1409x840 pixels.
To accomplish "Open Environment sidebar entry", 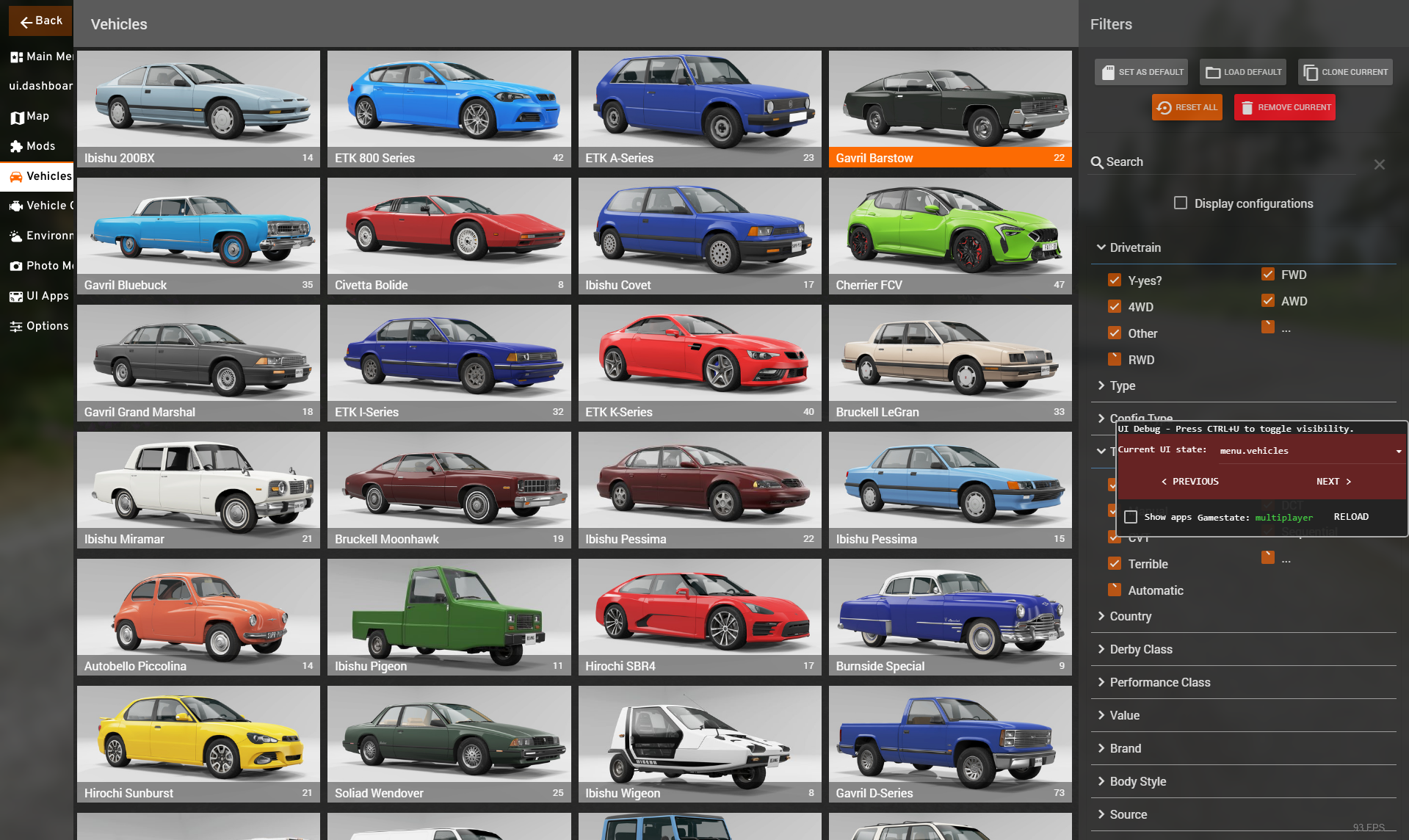I will (37, 236).
